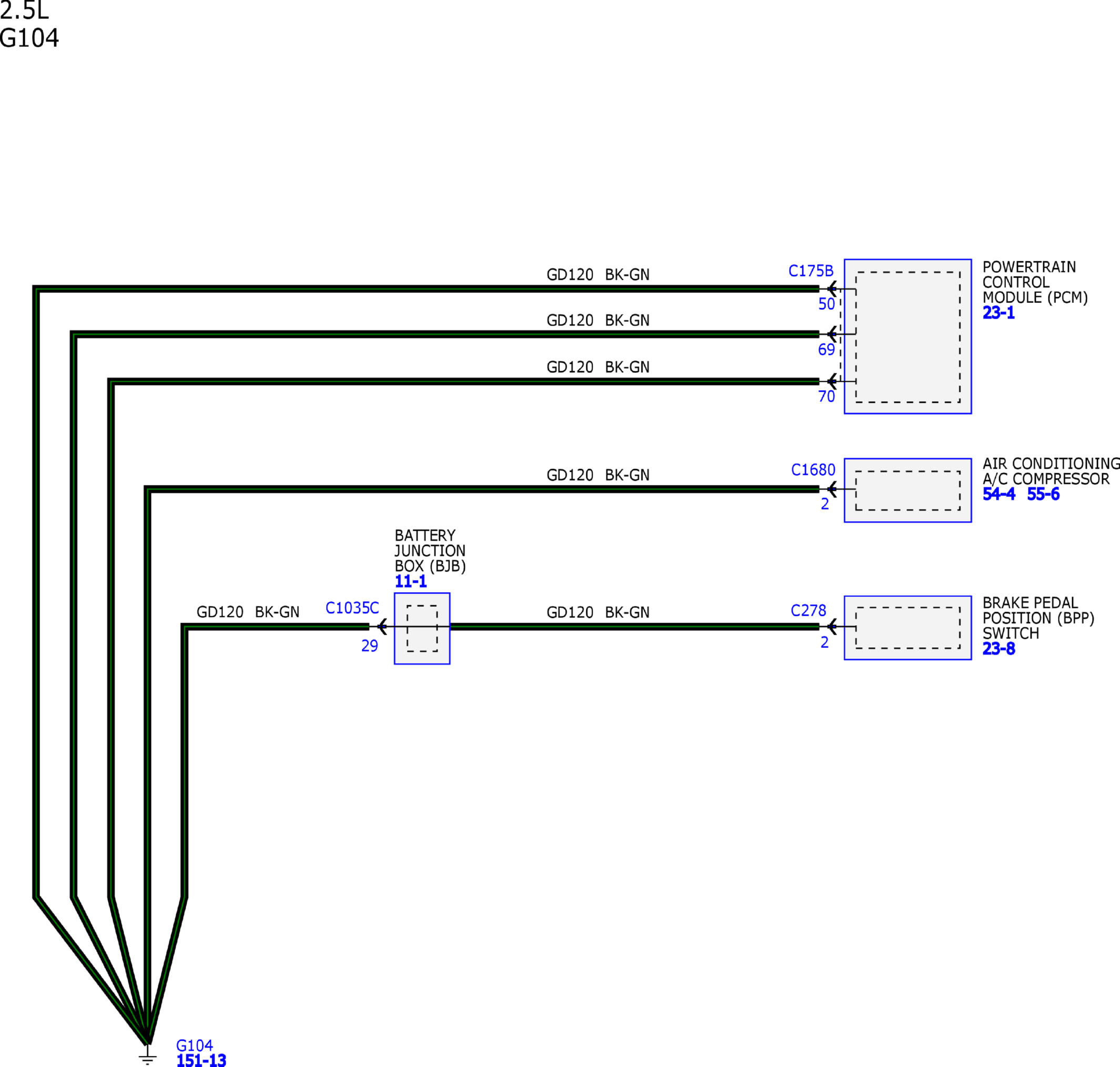This screenshot has height=1067, width=1120.
Task: Click pin 69 on the PCM connector
Action: 826,349
